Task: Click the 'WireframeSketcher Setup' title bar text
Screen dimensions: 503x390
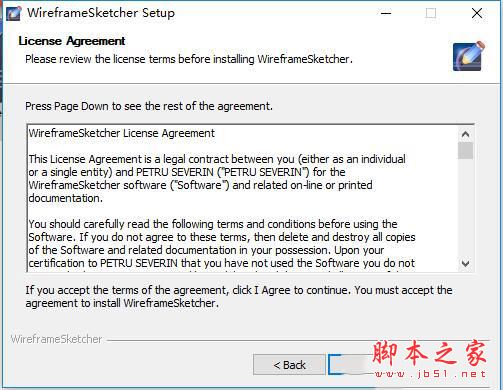Action: point(101,13)
